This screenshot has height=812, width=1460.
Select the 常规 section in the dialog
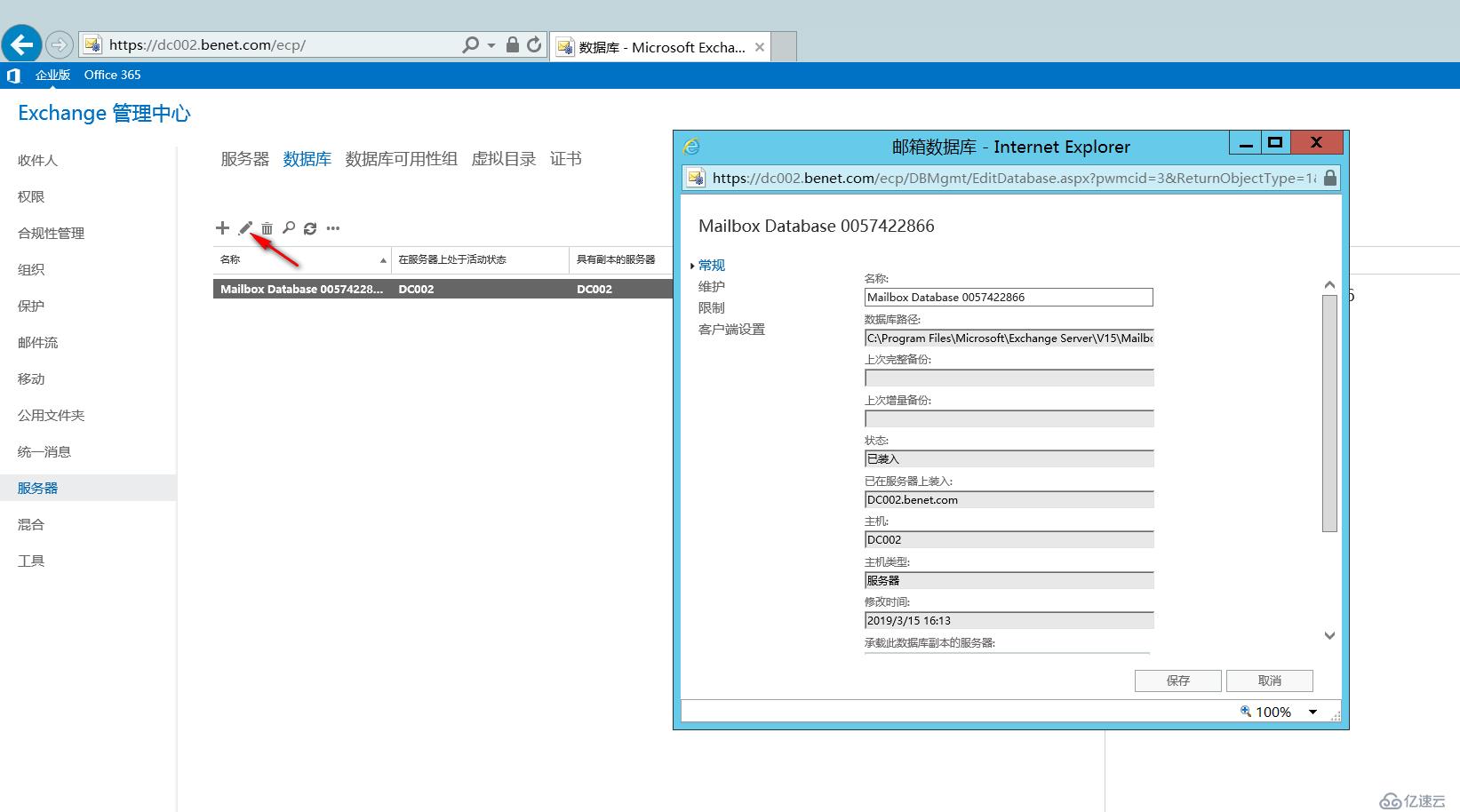click(x=712, y=265)
